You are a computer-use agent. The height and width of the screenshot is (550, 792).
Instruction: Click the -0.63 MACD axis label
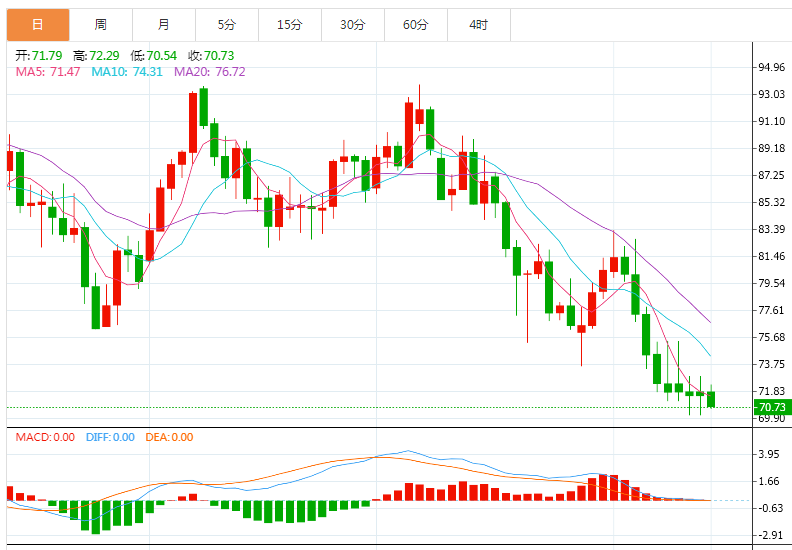click(x=769, y=508)
